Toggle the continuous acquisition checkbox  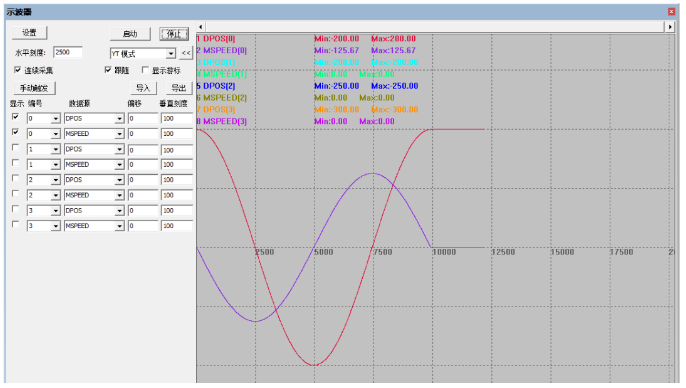coord(18,70)
